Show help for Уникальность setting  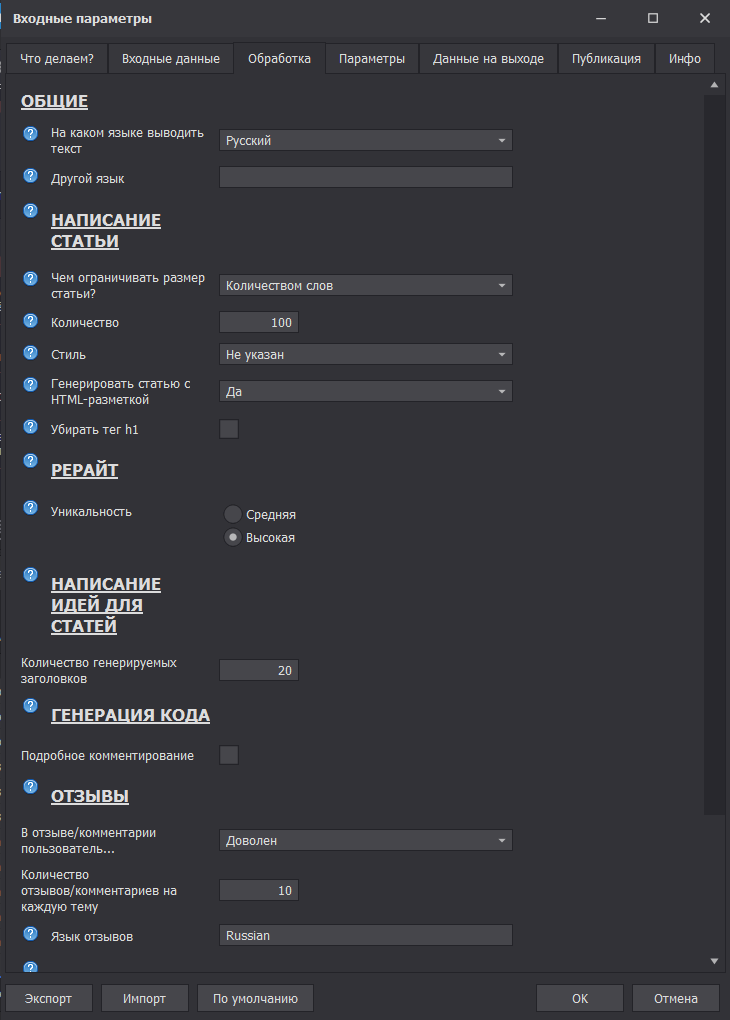[31, 508]
